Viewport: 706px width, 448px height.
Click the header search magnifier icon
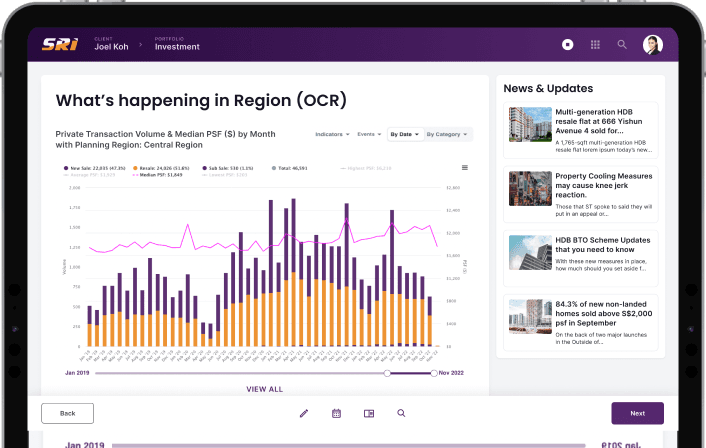tap(622, 44)
